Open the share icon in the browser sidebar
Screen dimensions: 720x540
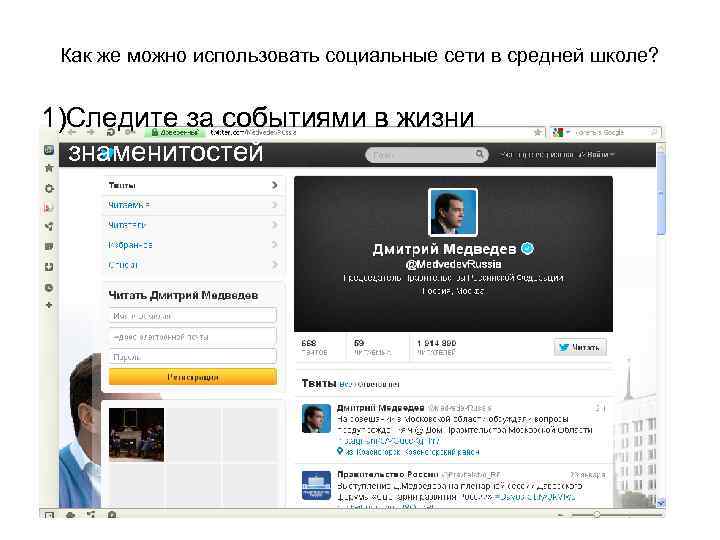(49, 226)
